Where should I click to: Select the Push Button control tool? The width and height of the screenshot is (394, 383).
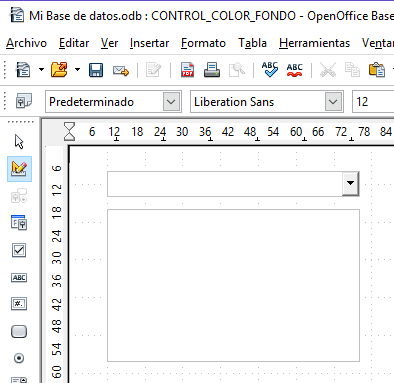tap(19, 331)
